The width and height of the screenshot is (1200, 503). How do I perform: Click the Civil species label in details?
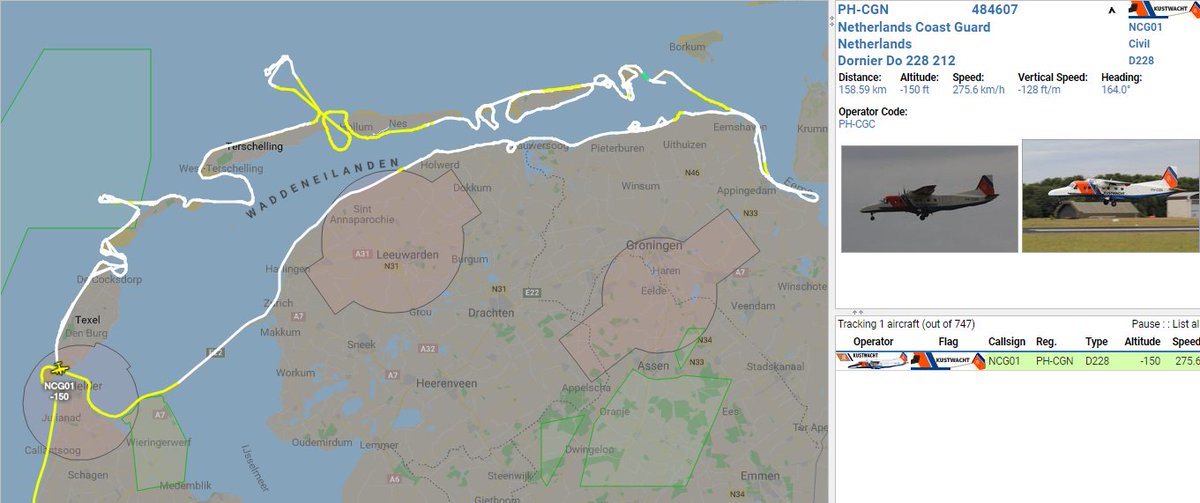click(1141, 44)
